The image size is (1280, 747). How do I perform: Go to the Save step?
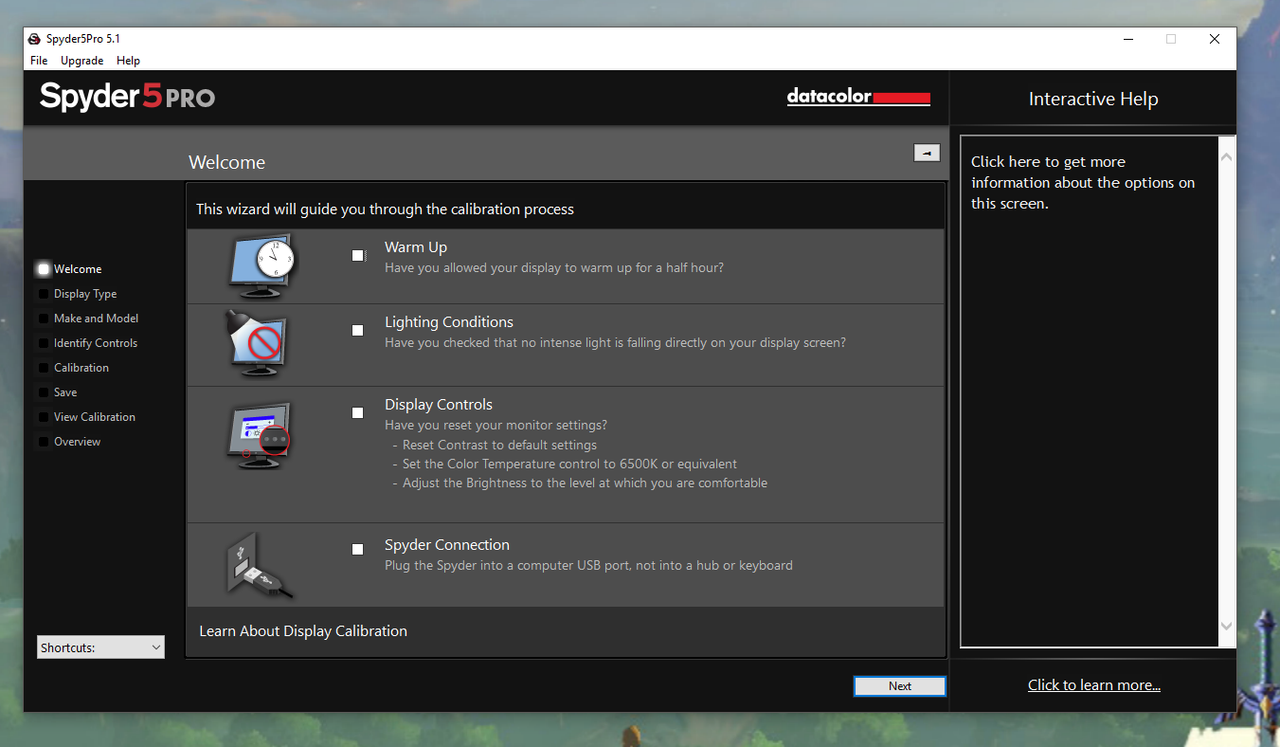[x=58, y=392]
